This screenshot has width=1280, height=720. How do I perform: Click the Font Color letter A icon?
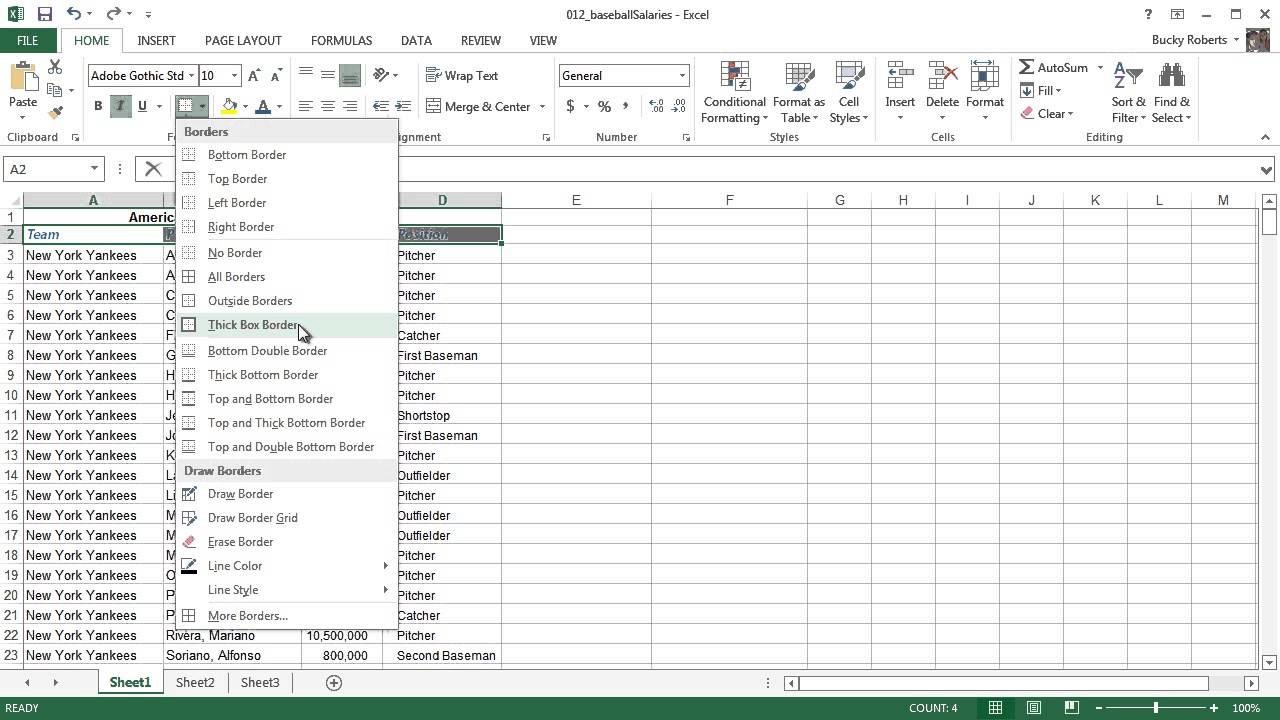[x=263, y=106]
